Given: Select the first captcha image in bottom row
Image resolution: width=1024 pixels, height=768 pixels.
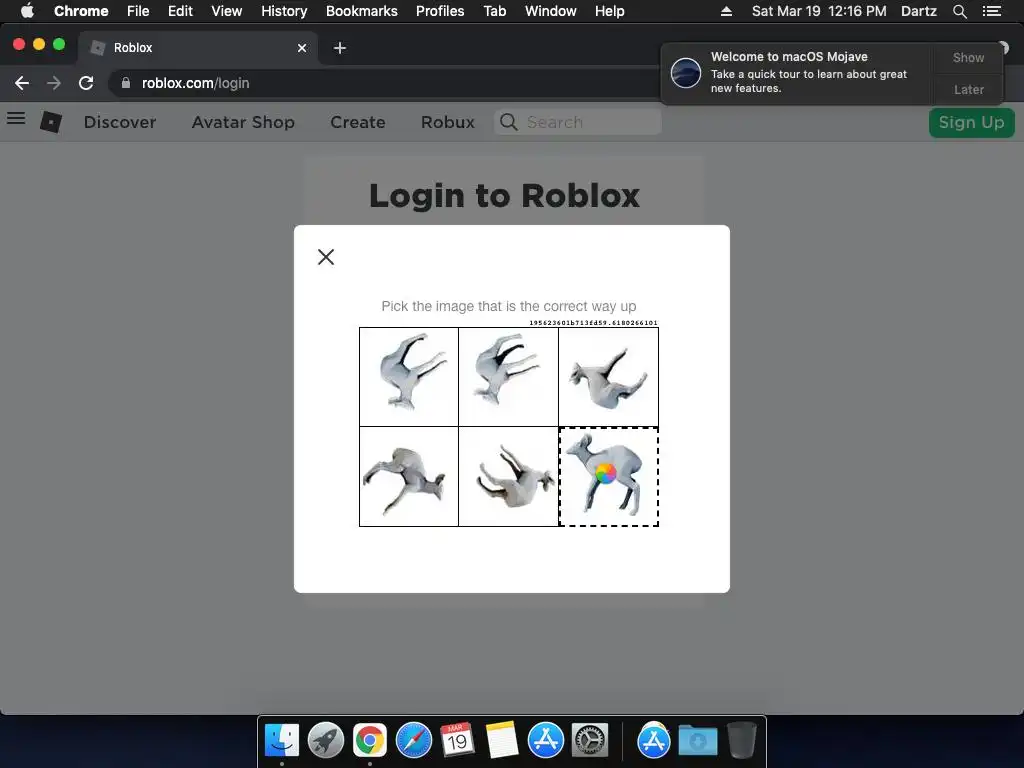Looking at the screenshot, I should (409, 477).
